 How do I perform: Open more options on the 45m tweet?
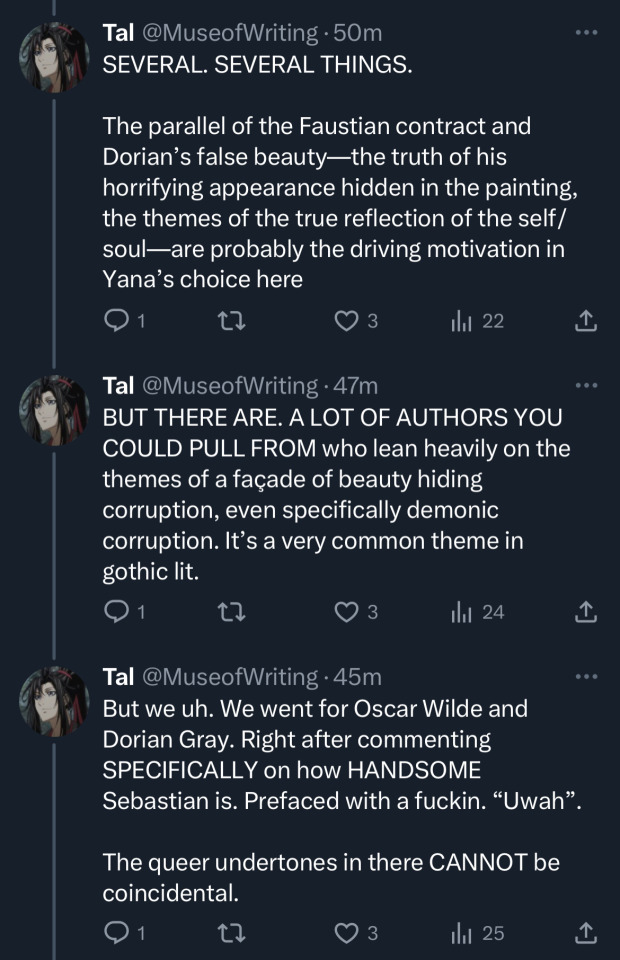point(586,677)
